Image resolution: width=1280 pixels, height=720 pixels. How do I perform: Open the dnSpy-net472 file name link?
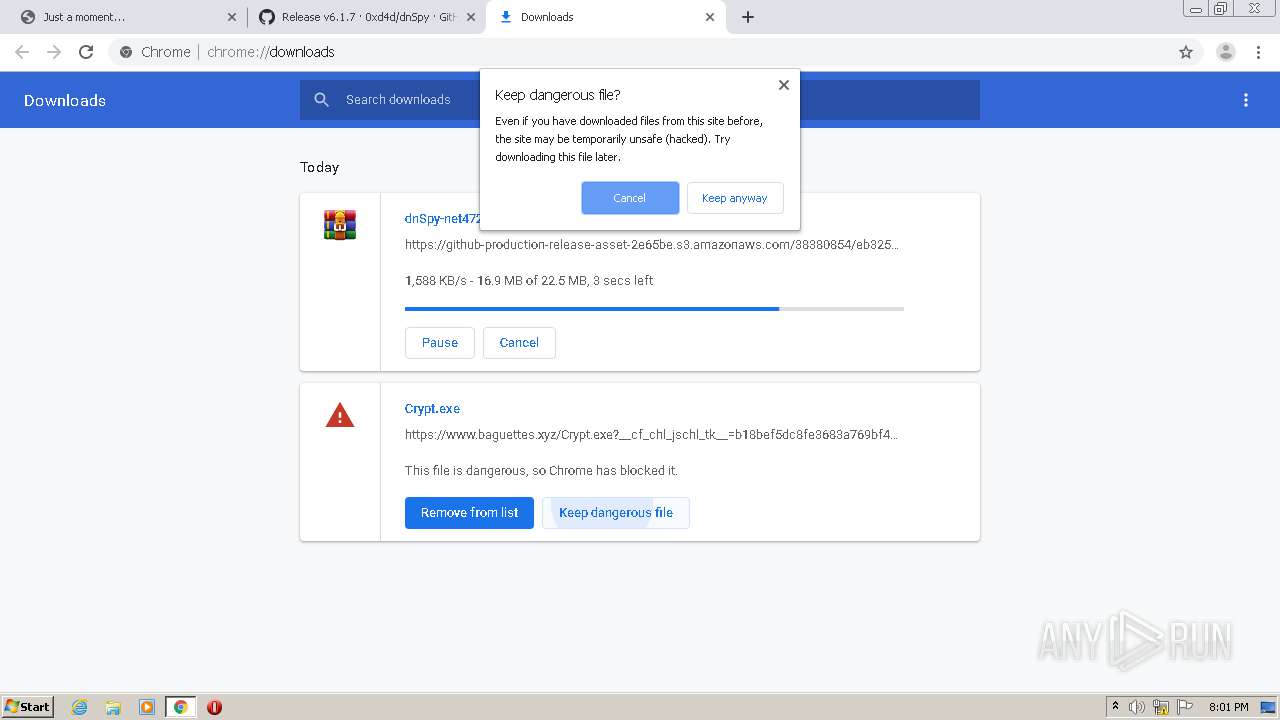click(443, 218)
